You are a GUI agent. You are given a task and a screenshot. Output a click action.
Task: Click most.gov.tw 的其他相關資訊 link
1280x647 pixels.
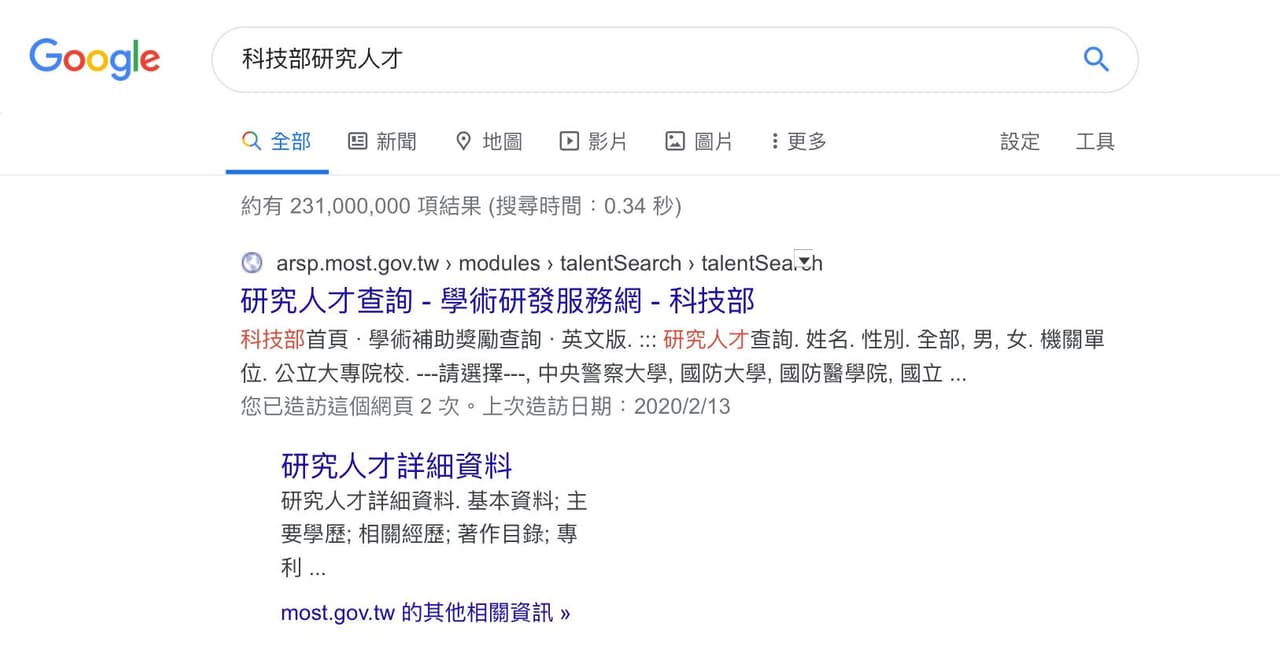[426, 613]
